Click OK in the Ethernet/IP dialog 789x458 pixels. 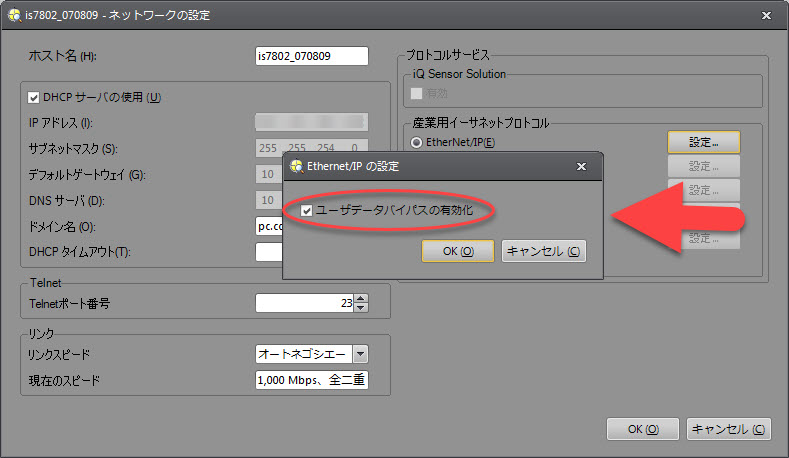(x=457, y=251)
